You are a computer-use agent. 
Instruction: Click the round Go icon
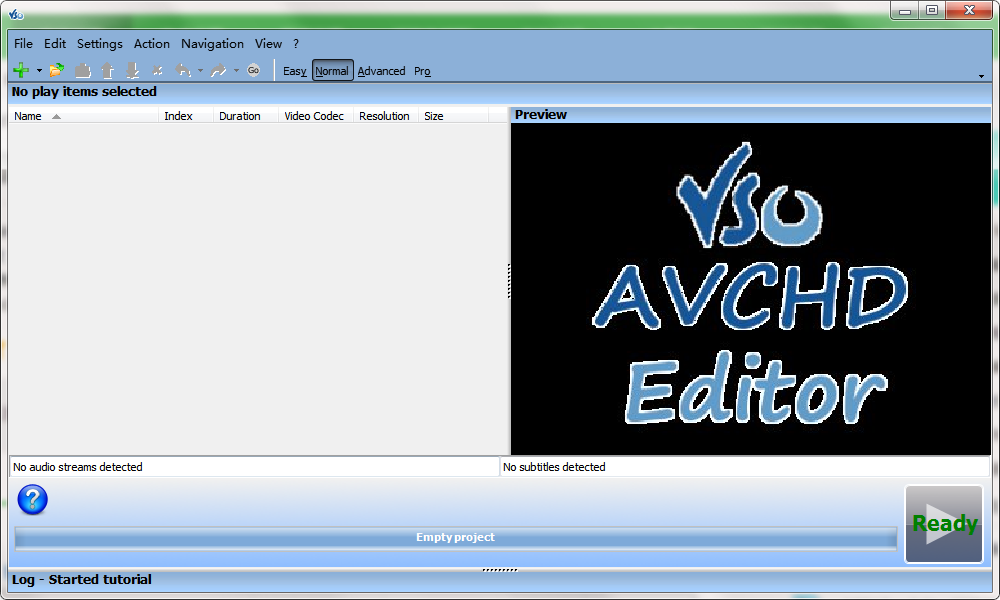tap(253, 70)
